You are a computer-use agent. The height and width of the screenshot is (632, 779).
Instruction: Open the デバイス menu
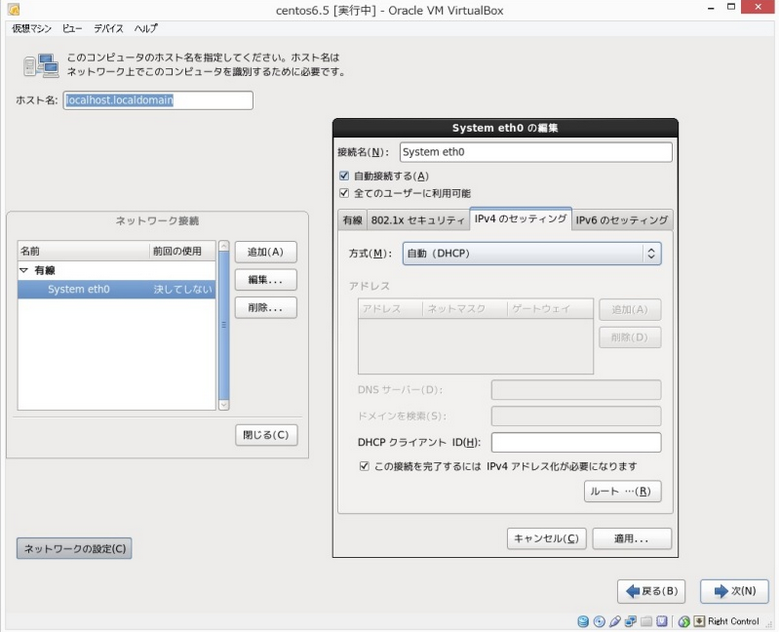tap(108, 29)
